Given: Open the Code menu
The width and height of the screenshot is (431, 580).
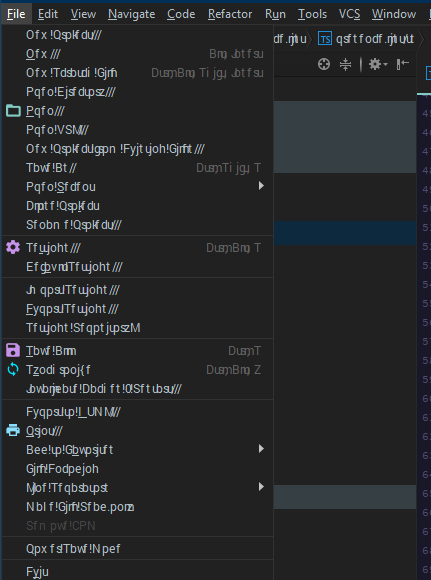Looking at the screenshot, I should (x=181, y=14).
